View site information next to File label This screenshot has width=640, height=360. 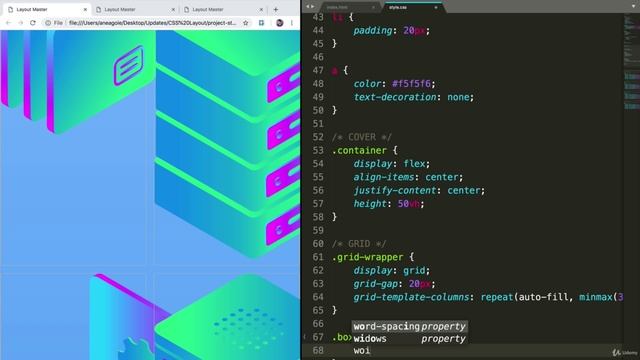[x=48, y=23]
